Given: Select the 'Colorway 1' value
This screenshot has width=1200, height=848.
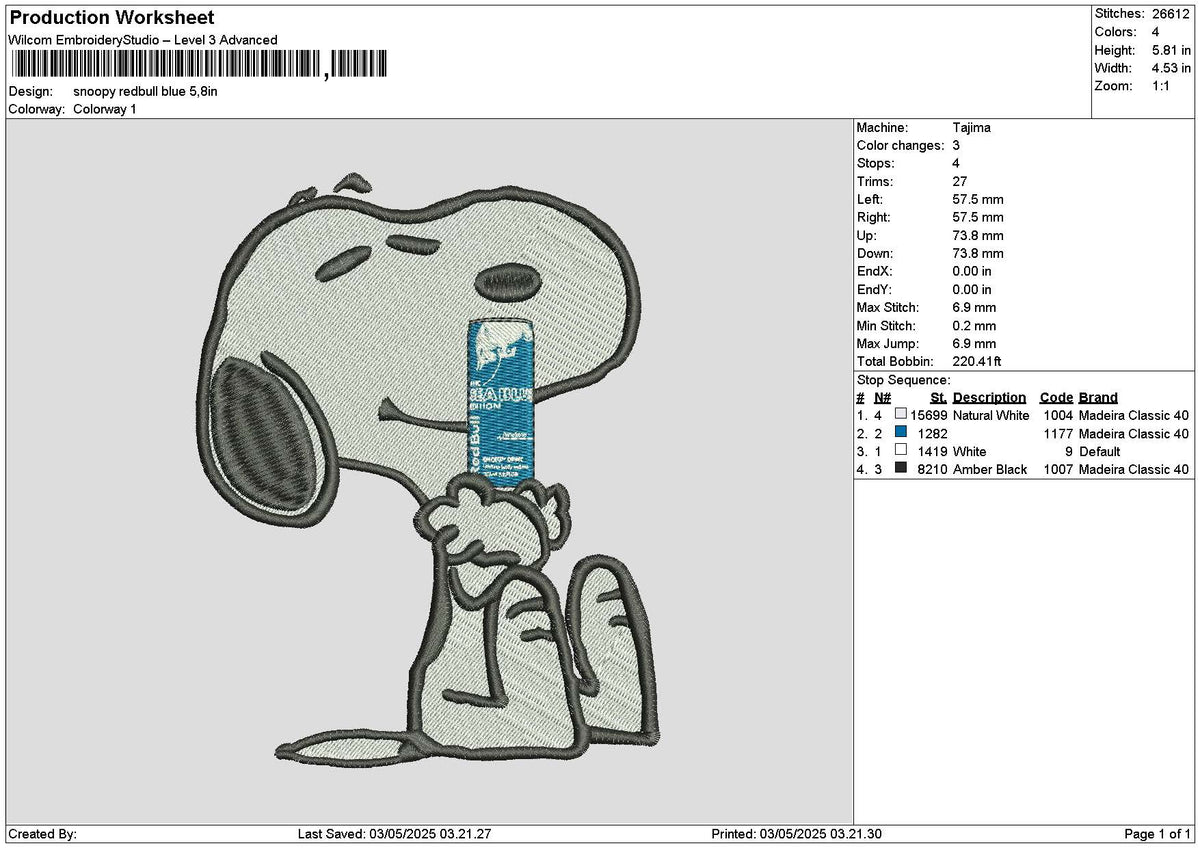Looking at the screenshot, I should [105, 109].
